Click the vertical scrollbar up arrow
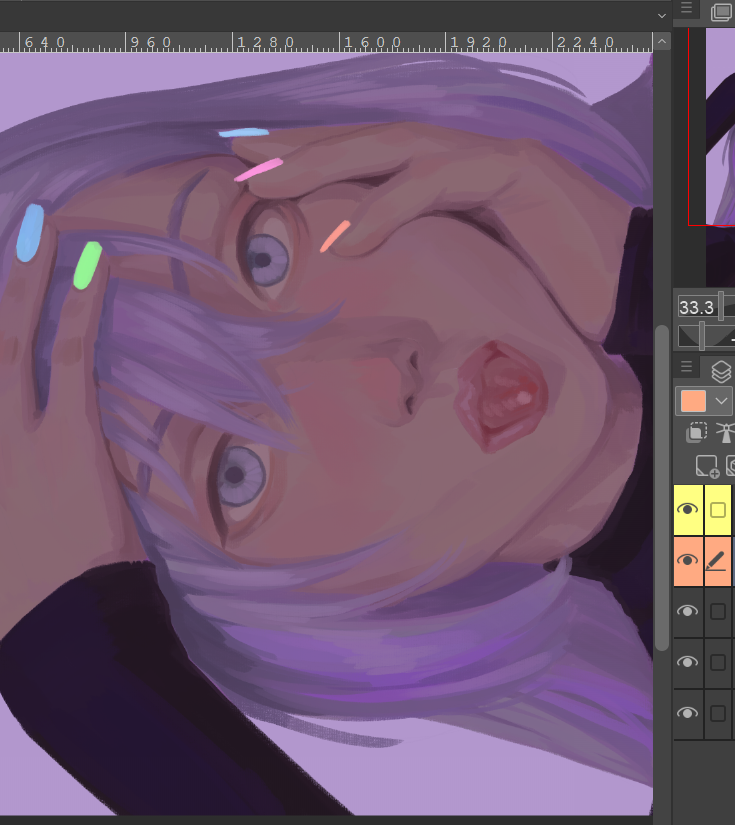735x825 pixels. (x=662, y=41)
